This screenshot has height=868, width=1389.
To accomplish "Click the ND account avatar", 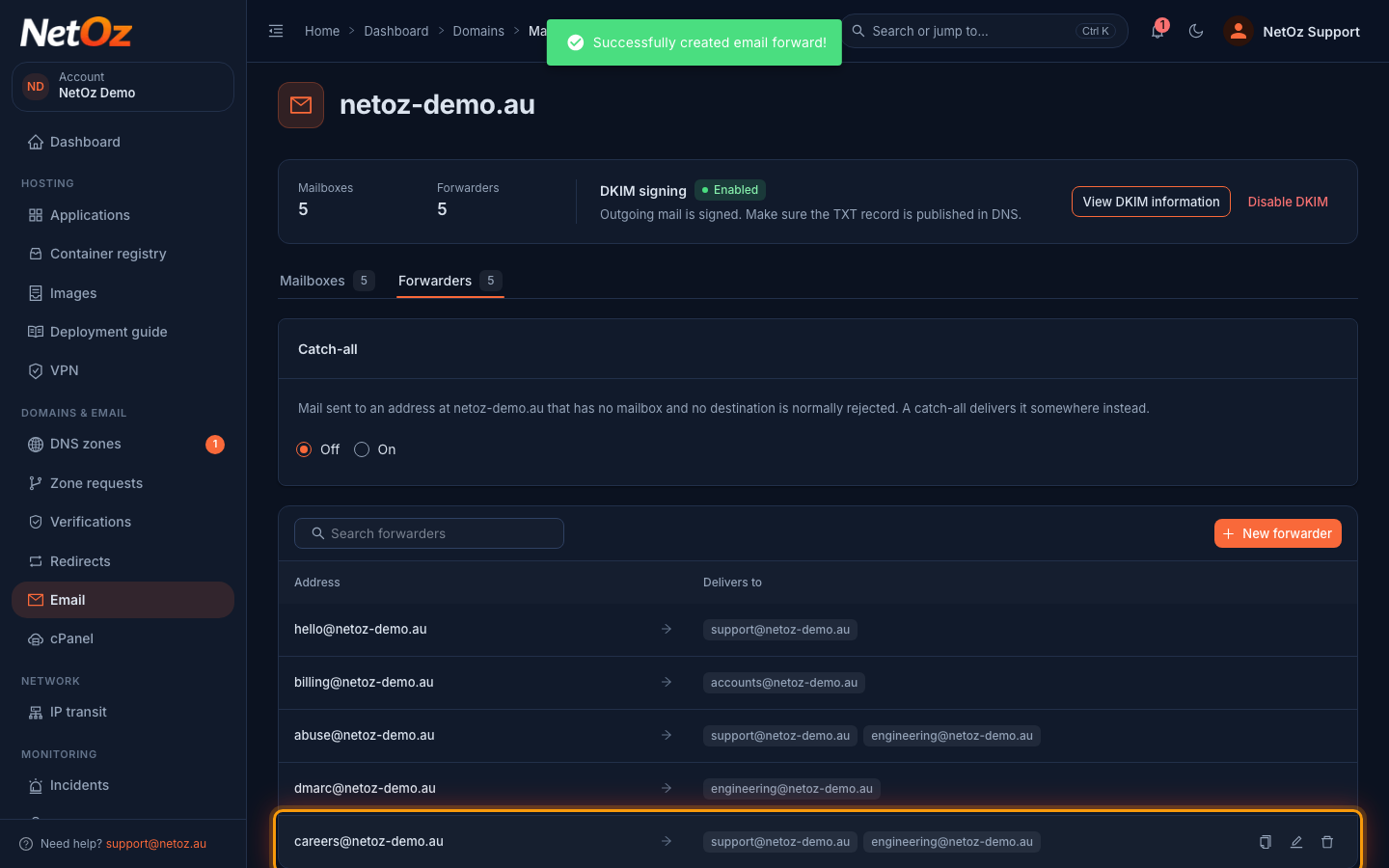I will coord(36,87).
